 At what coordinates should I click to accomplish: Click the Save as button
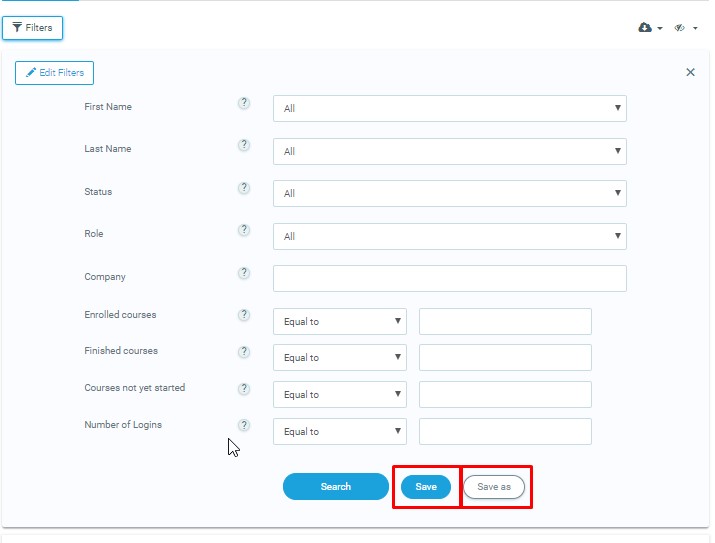click(494, 487)
